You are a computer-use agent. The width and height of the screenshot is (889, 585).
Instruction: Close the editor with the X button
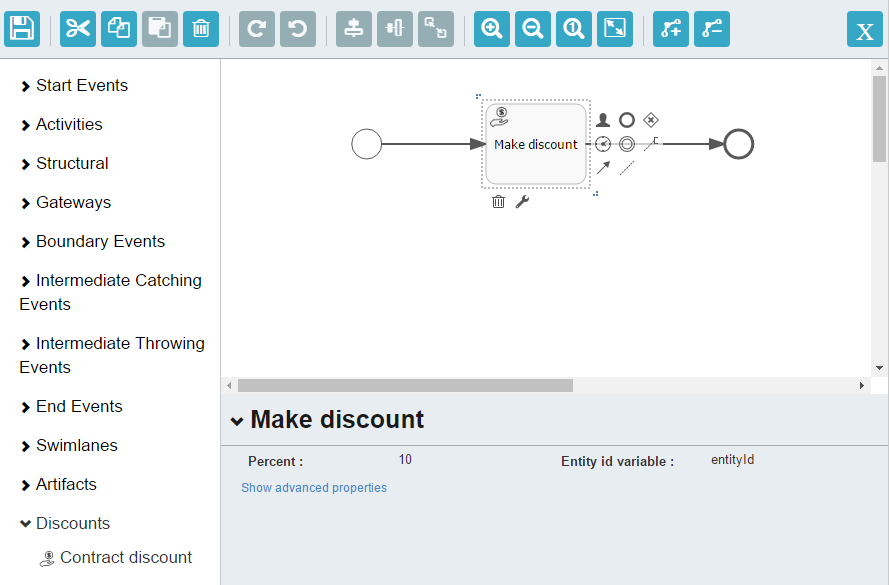[x=865, y=28]
